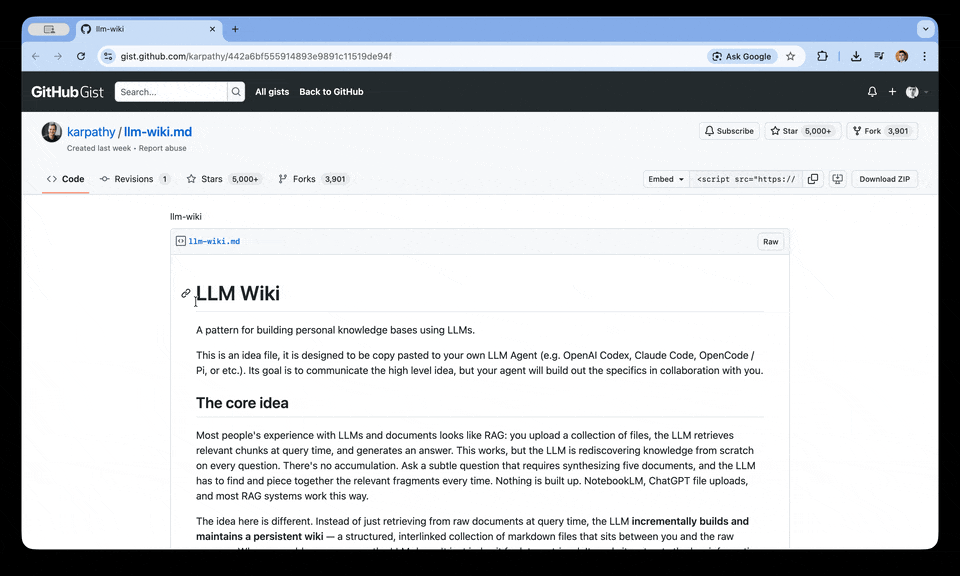
Task: Download the gist as ZIP
Action: pos(884,179)
